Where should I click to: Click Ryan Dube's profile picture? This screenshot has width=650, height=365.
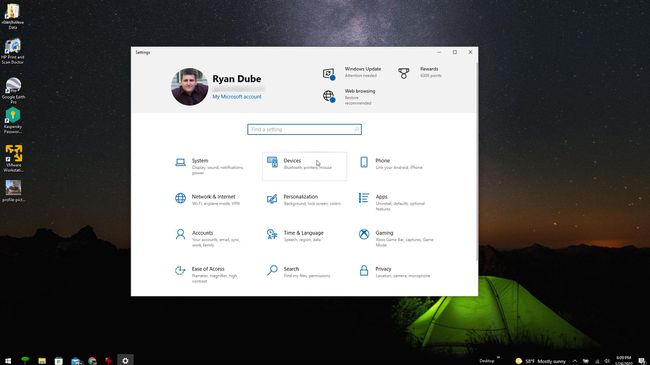tap(189, 87)
